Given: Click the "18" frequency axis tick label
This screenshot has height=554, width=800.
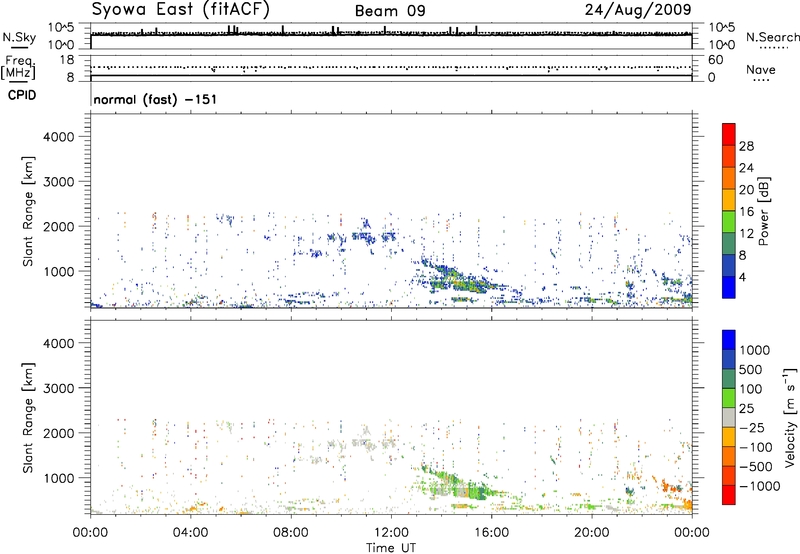Looking at the screenshot, I should tap(67, 60).
